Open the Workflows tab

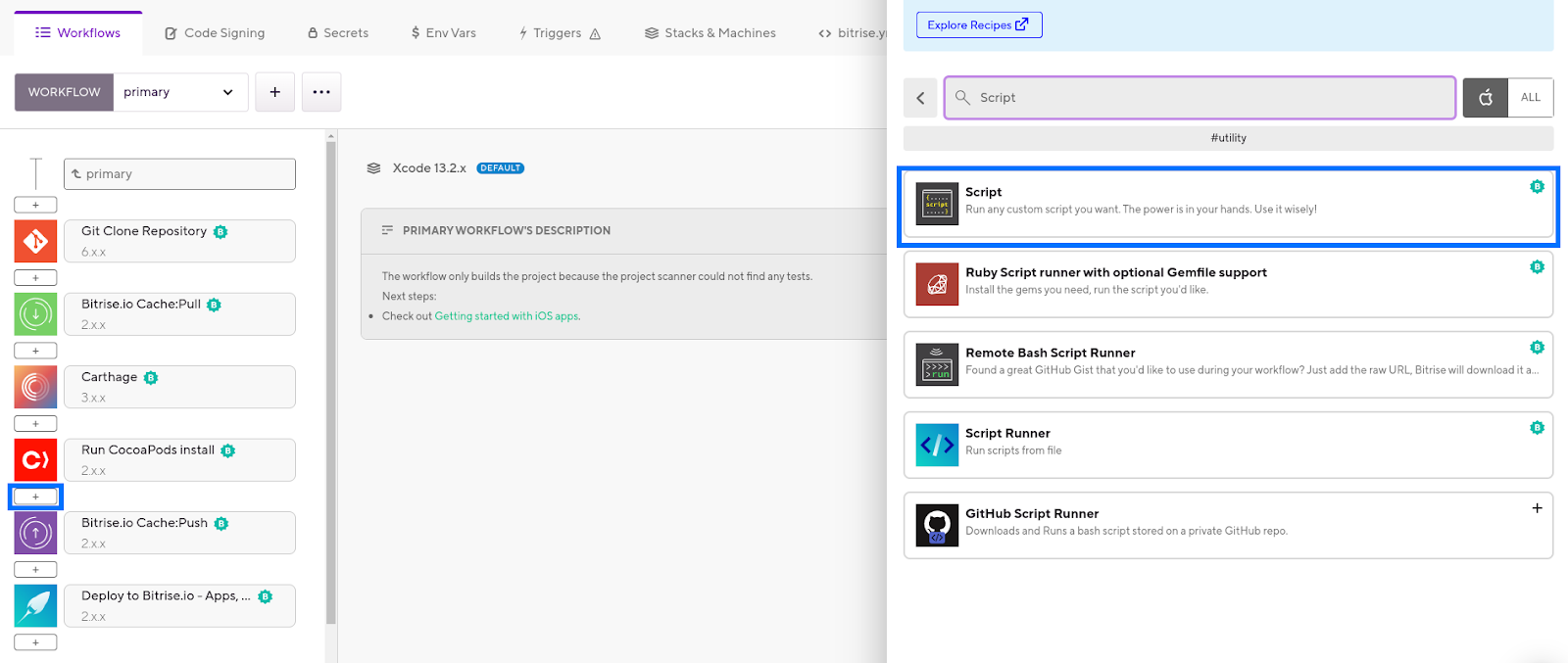coord(78,33)
